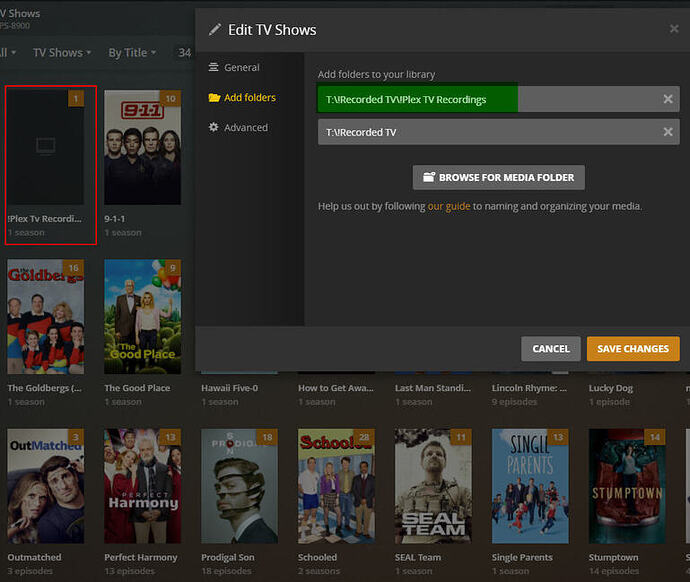Screen dimensions: 690x582
Task: Click the pencil icon beside Edit TV Shows
Action: coord(215,29)
